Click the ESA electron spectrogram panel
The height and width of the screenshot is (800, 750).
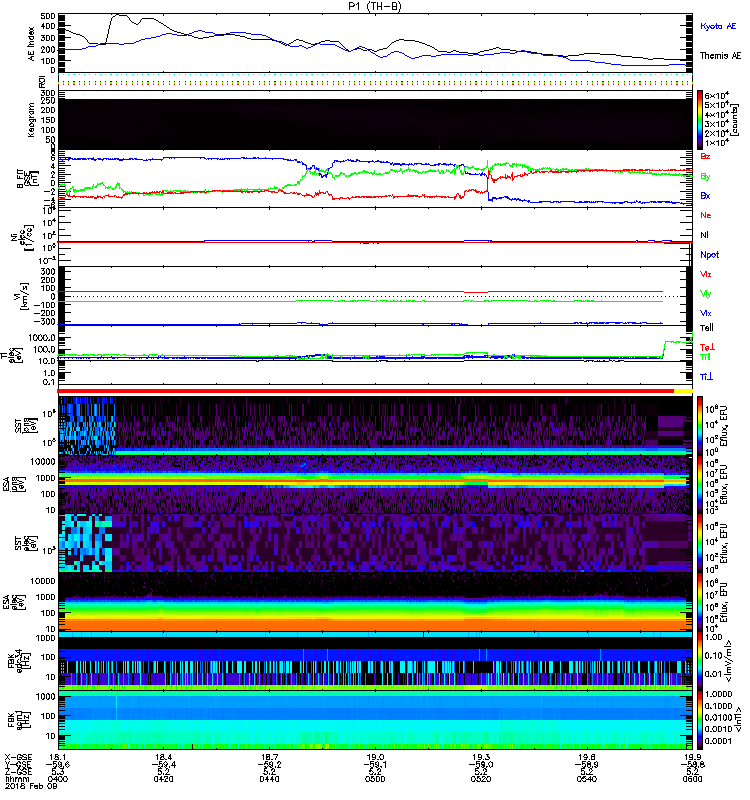pos(375,602)
